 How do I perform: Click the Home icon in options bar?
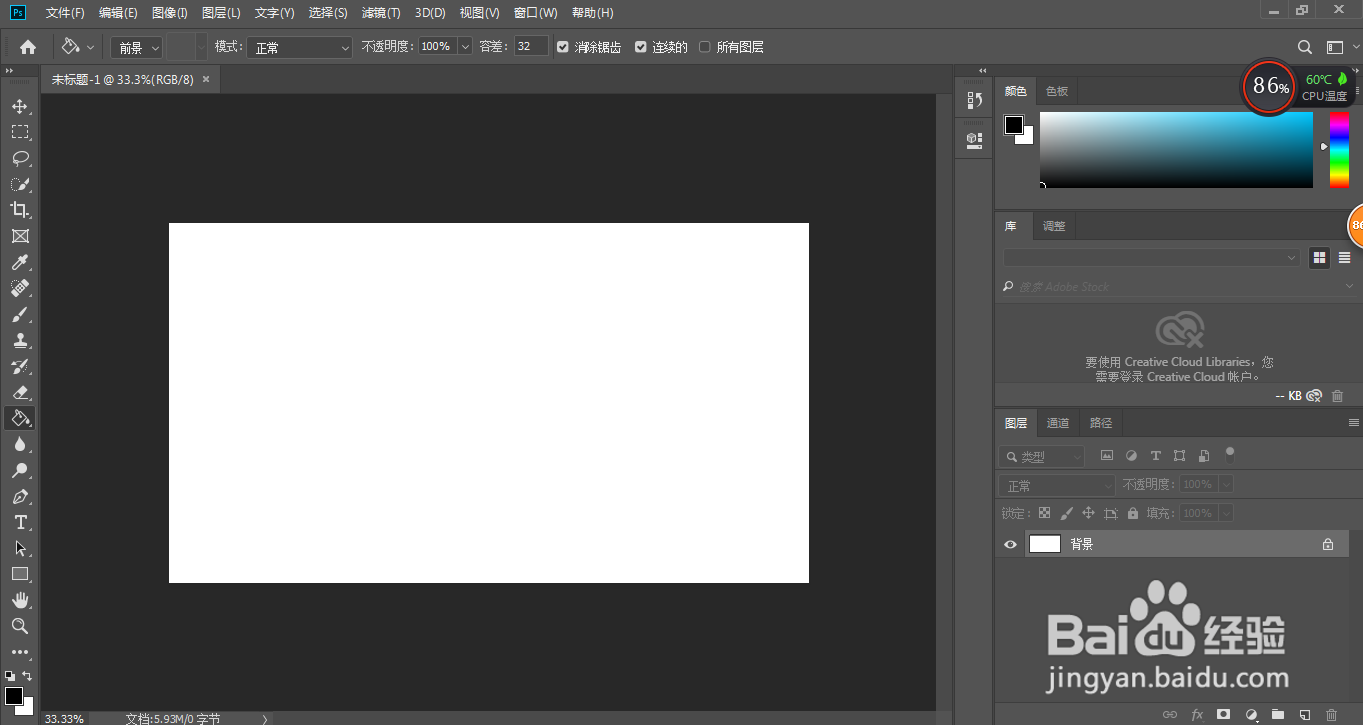point(28,47)
